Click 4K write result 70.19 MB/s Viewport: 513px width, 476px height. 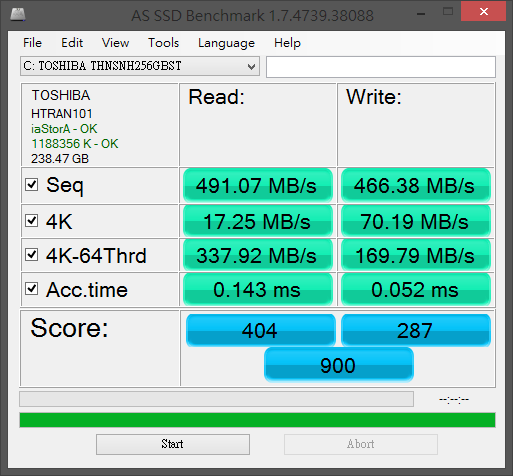coord(416,221)
